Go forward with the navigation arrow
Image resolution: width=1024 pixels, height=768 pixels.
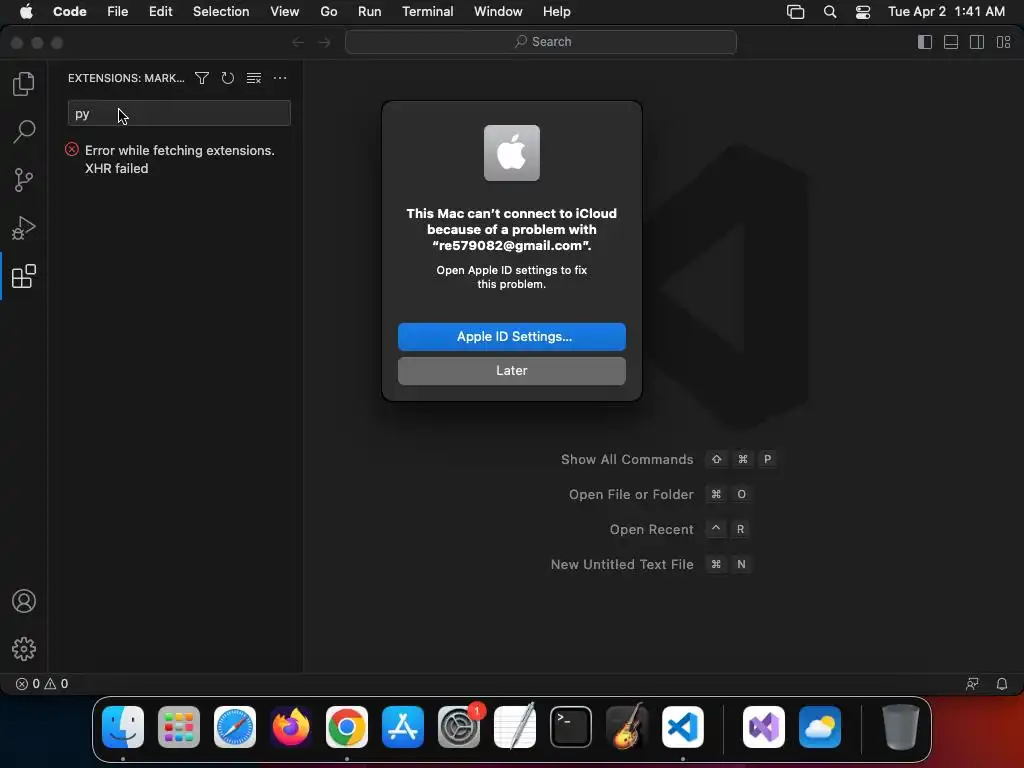click(x=325, y=42)
